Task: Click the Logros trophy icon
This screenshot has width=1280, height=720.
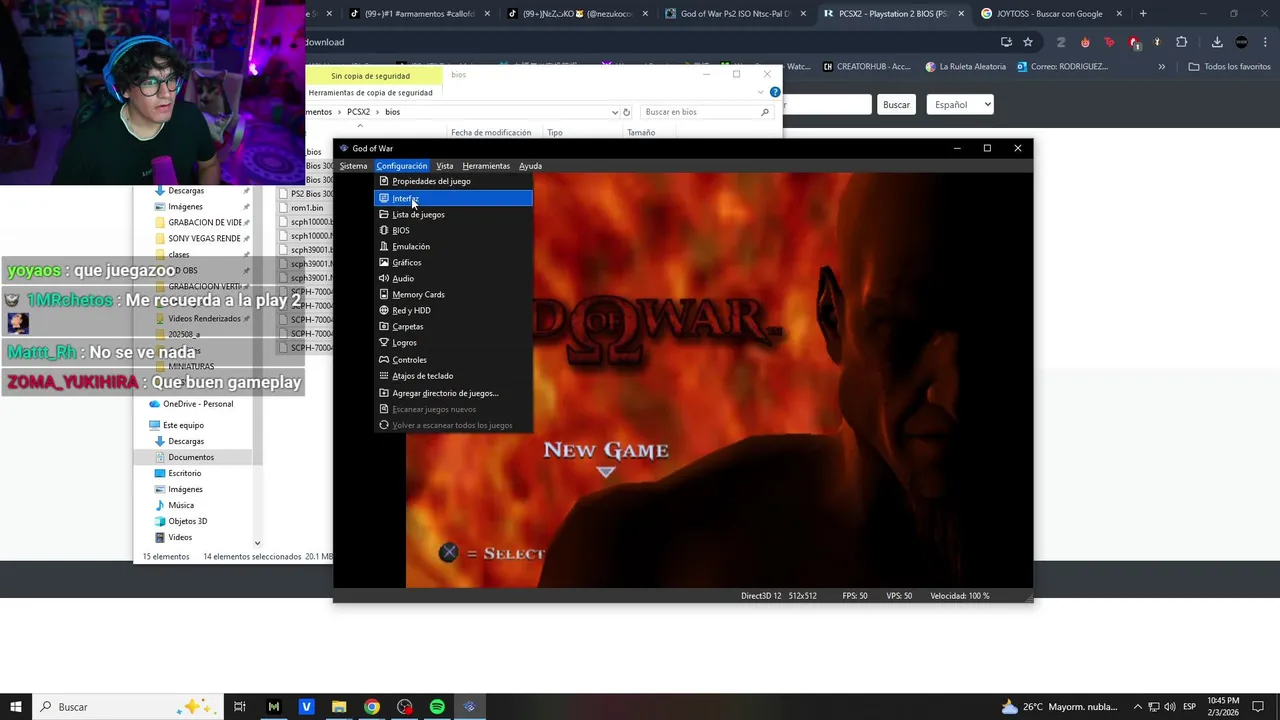Action: (384, 342)
